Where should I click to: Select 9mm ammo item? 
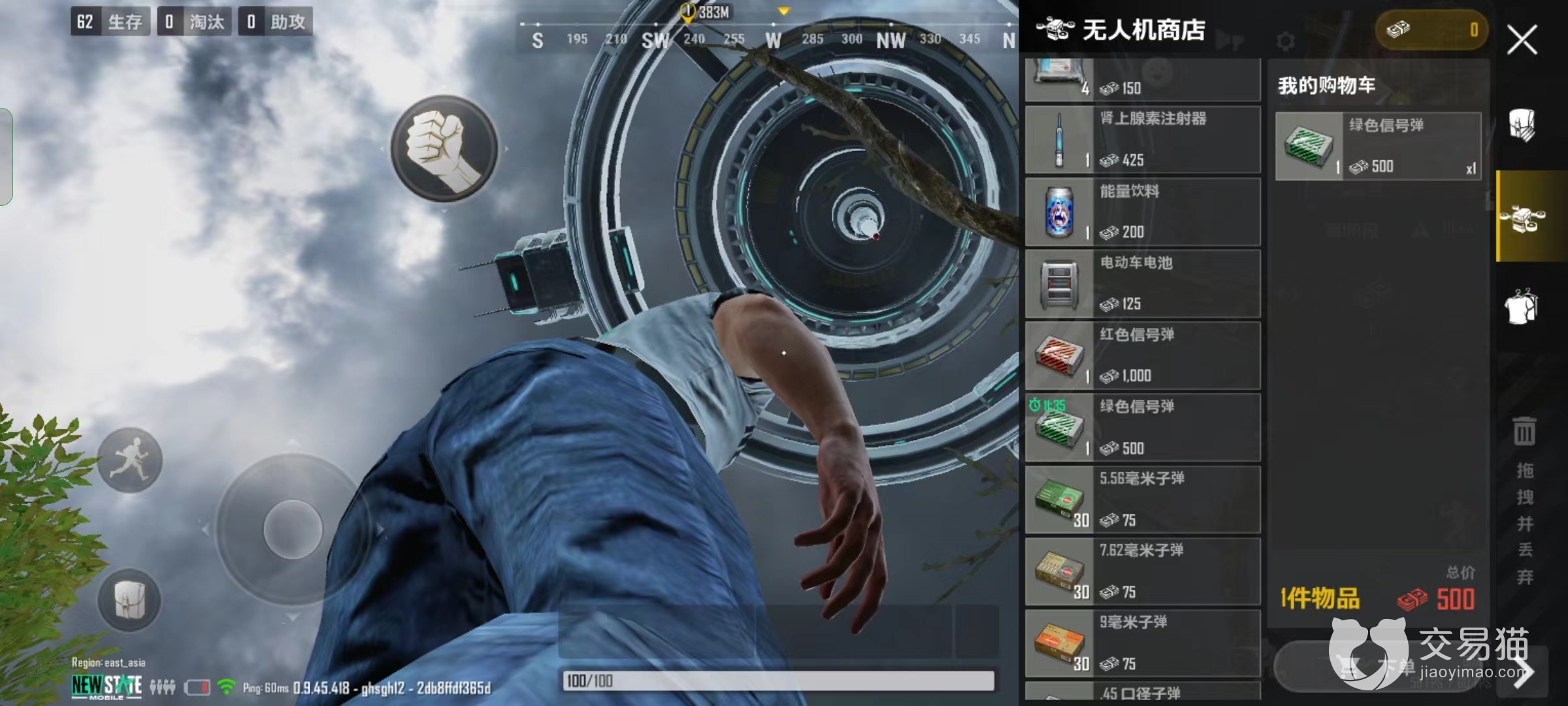(1142, 643)
